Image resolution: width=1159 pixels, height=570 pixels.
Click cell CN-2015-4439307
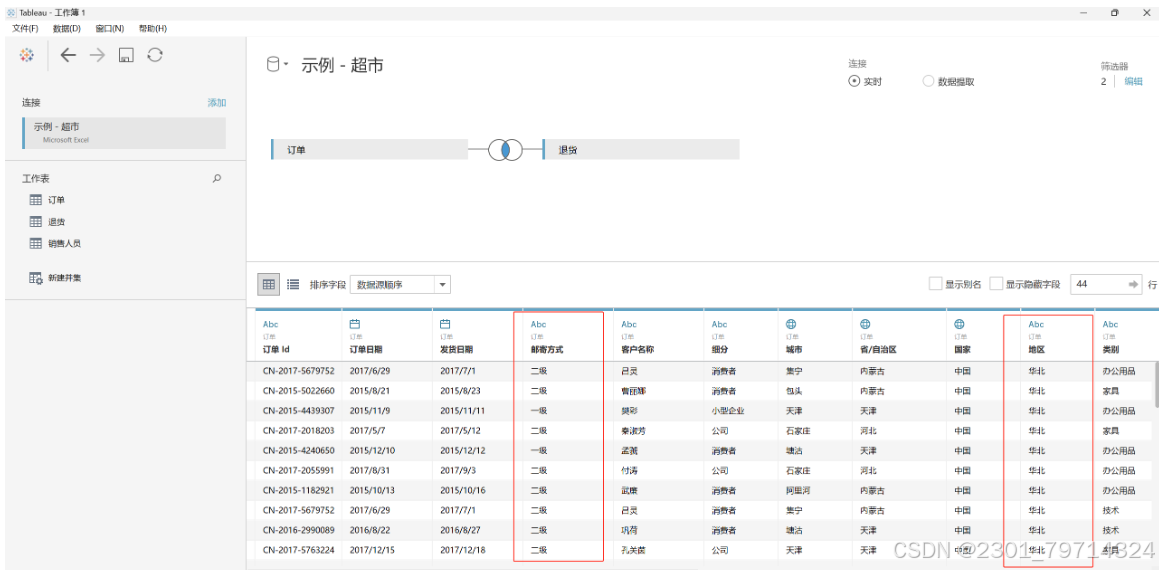click(299, 411)
